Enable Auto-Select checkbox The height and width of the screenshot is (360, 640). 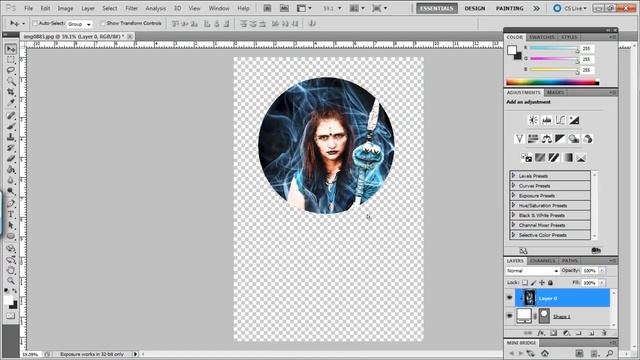35,23
